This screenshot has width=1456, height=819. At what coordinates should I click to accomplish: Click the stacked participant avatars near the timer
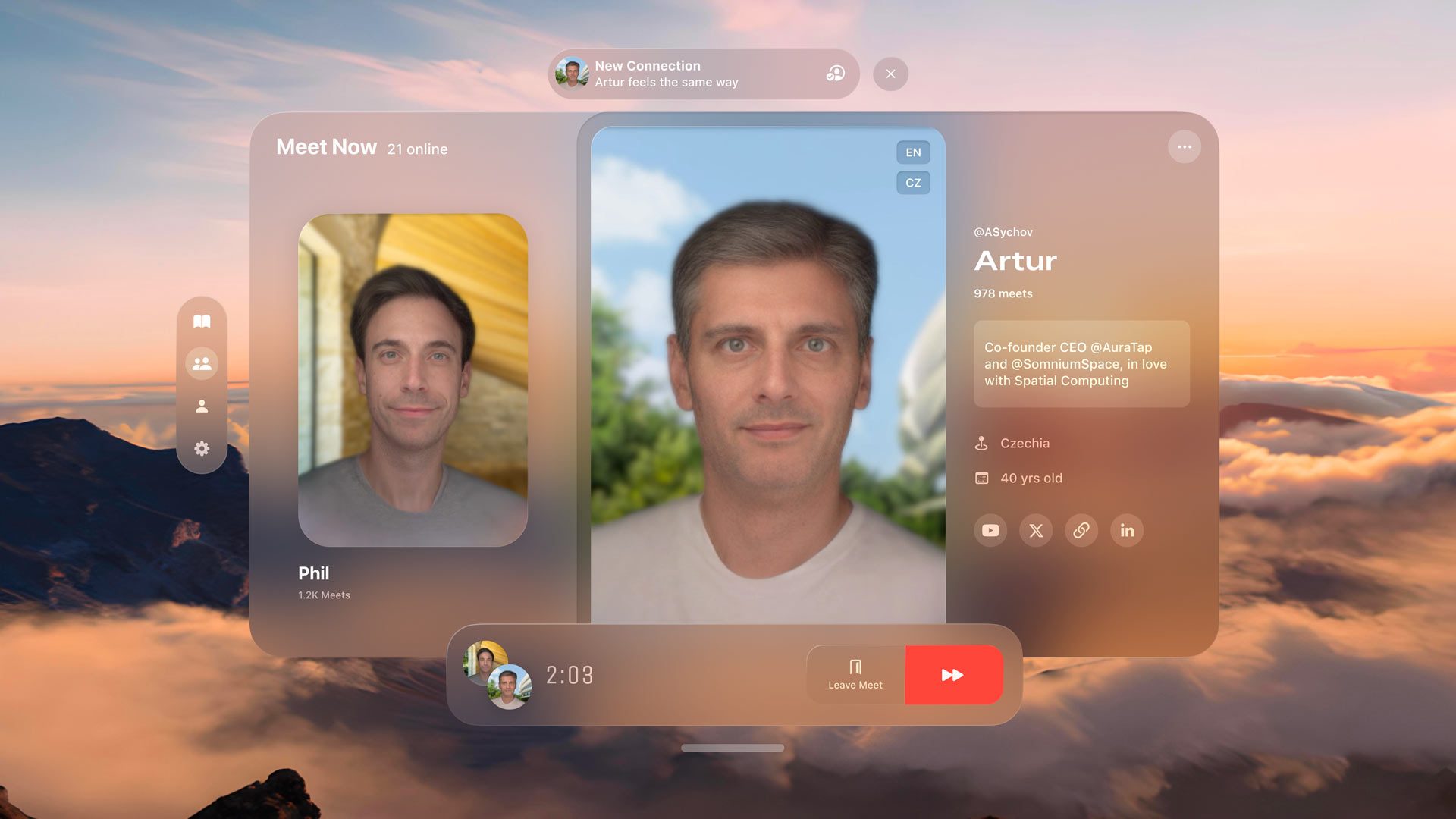coord(498,675)
